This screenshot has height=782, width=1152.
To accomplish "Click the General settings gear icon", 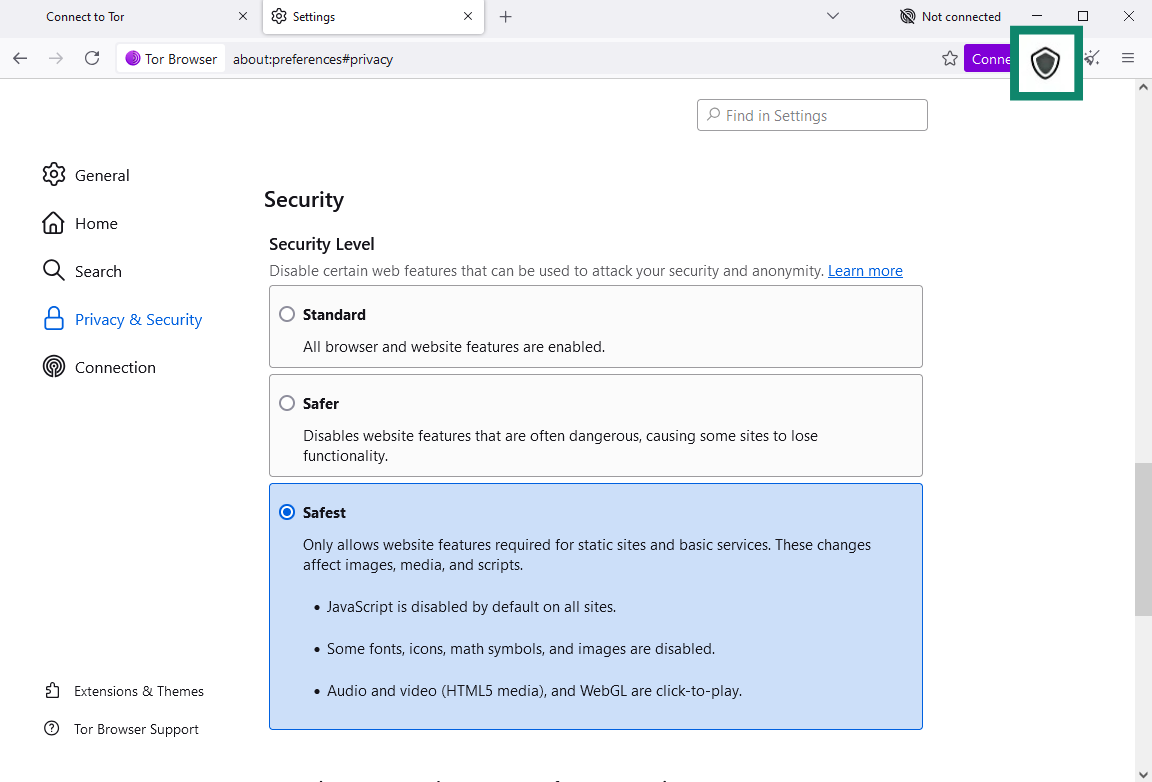I will (x=54, y=175).
